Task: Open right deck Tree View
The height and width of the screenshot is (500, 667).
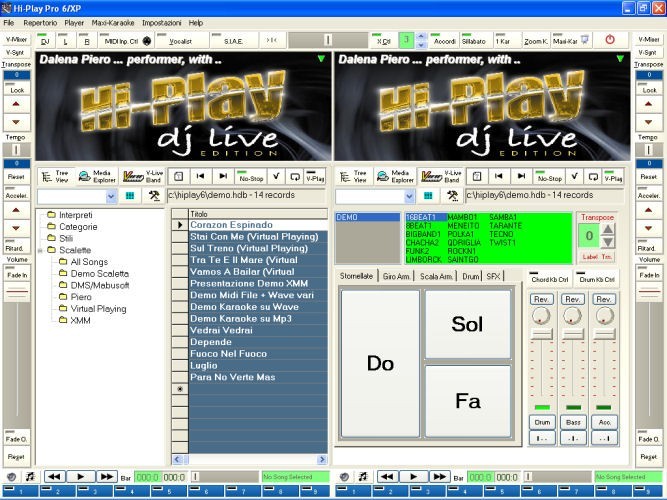Action: [x=354, y=176]
